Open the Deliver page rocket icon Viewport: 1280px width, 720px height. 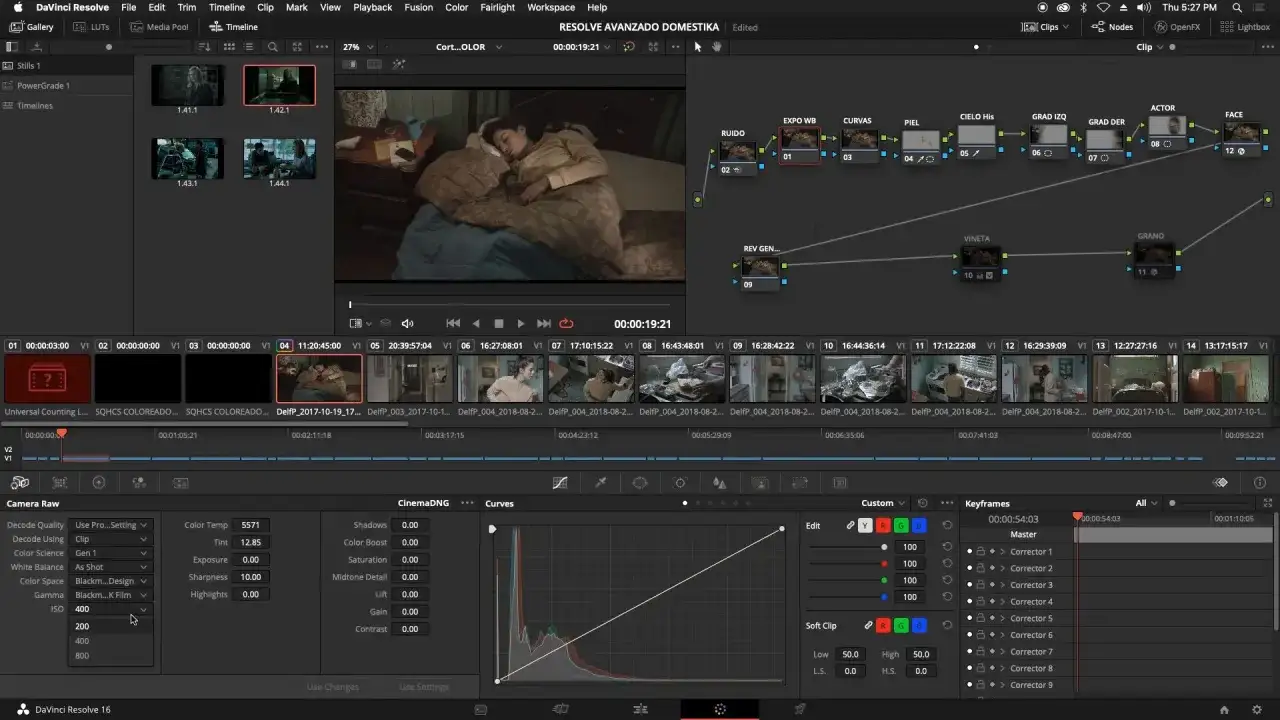[800, 709]
